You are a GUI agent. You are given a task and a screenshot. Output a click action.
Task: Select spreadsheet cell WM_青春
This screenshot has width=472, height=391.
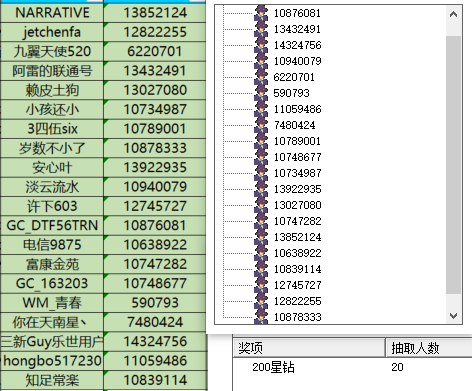pos(52,303)
